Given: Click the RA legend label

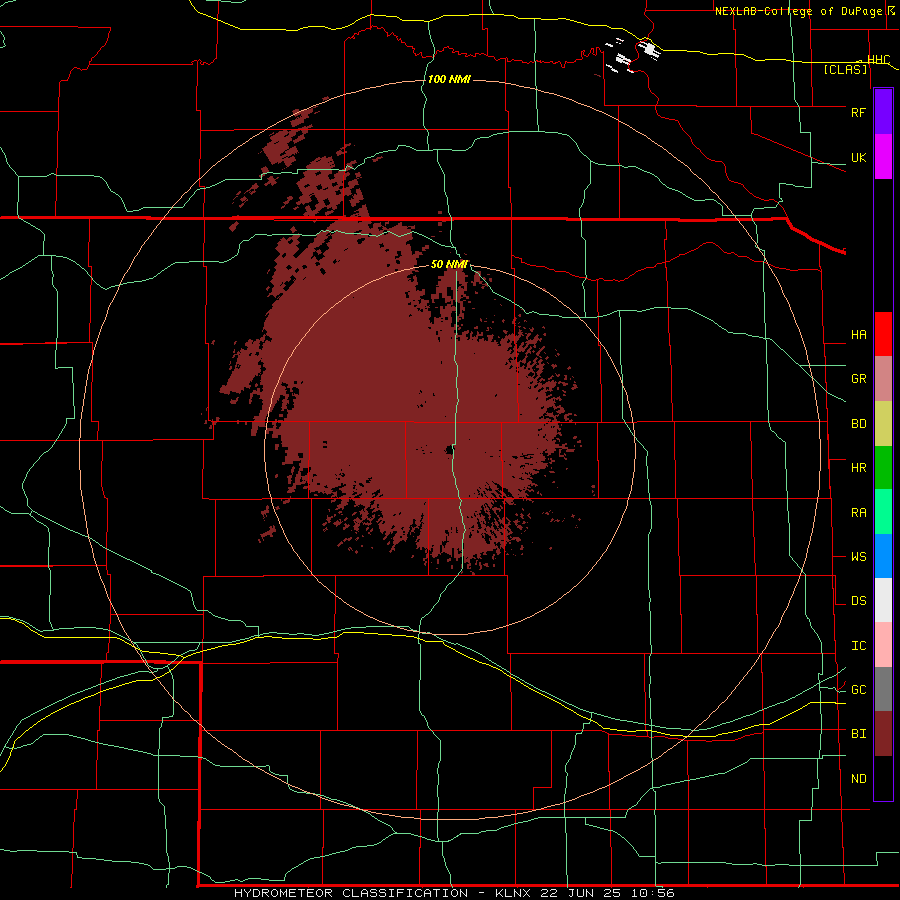Looking at the screenshot, I should [858, 513].
